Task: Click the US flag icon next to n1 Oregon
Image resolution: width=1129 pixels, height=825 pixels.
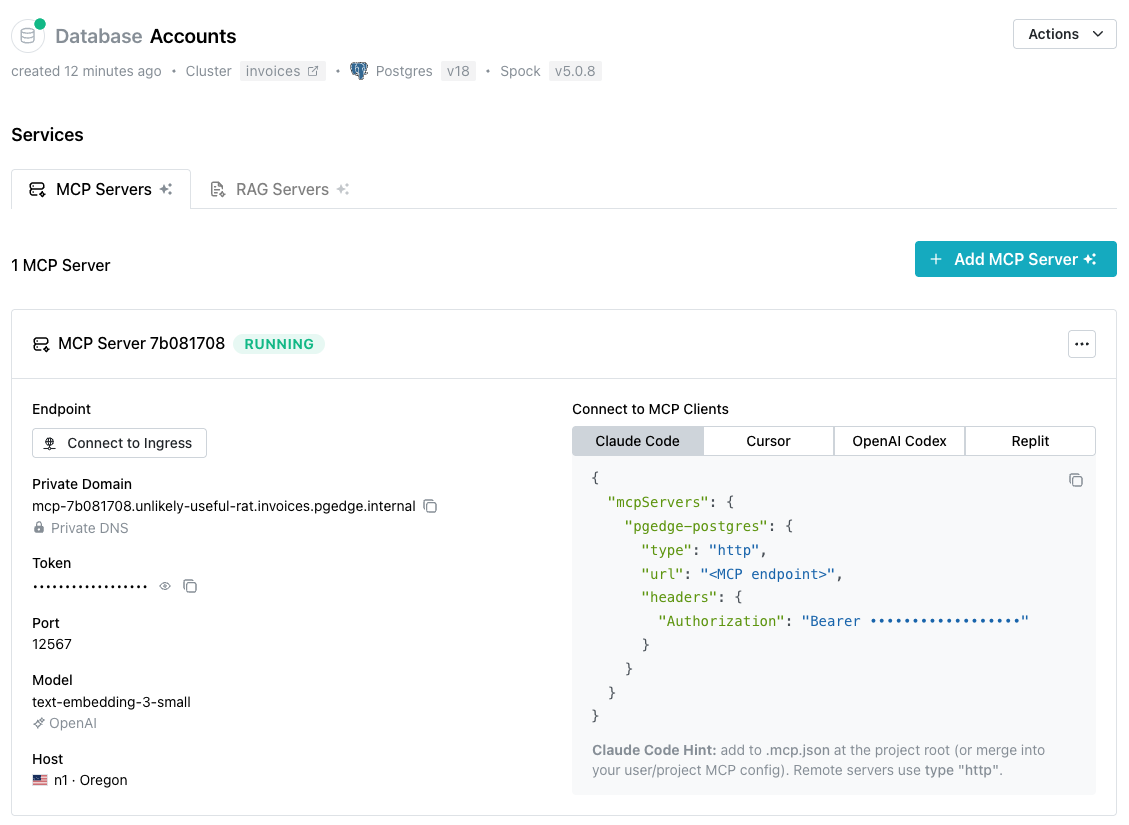Action: 40,780
